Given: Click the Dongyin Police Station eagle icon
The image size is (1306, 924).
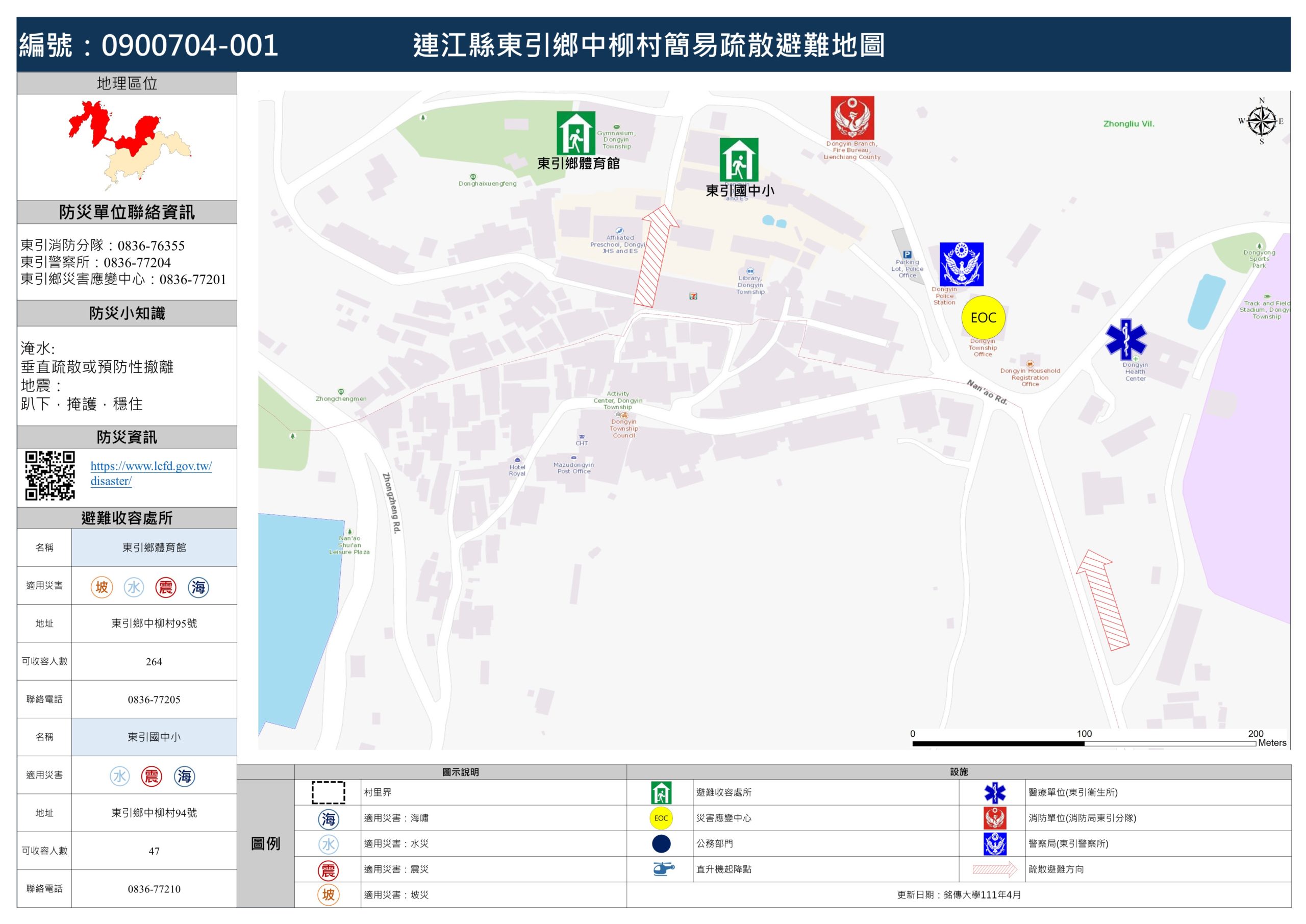Looking at the screenshot, I should pos(961,265).
